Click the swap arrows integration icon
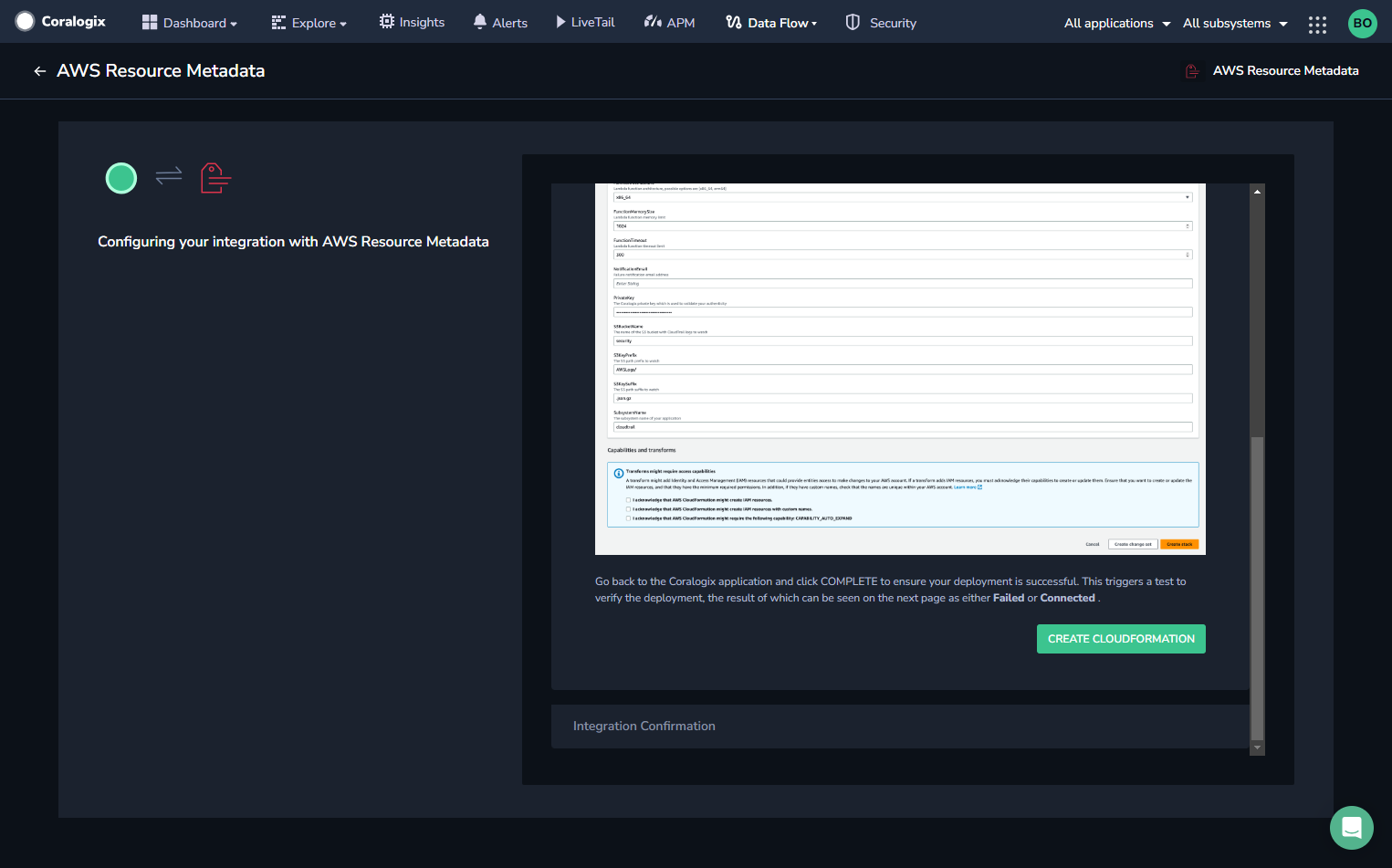 click(x=169, y=175)
